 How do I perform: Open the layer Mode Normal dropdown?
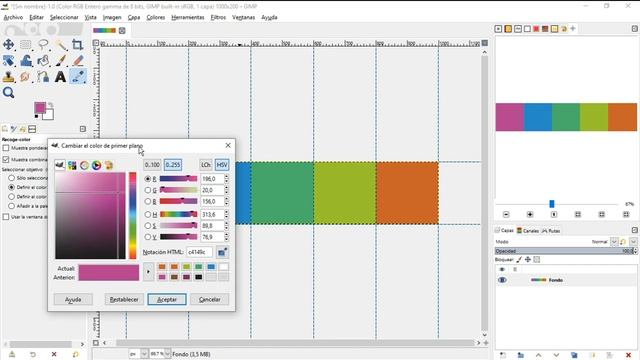click(614, 242)
